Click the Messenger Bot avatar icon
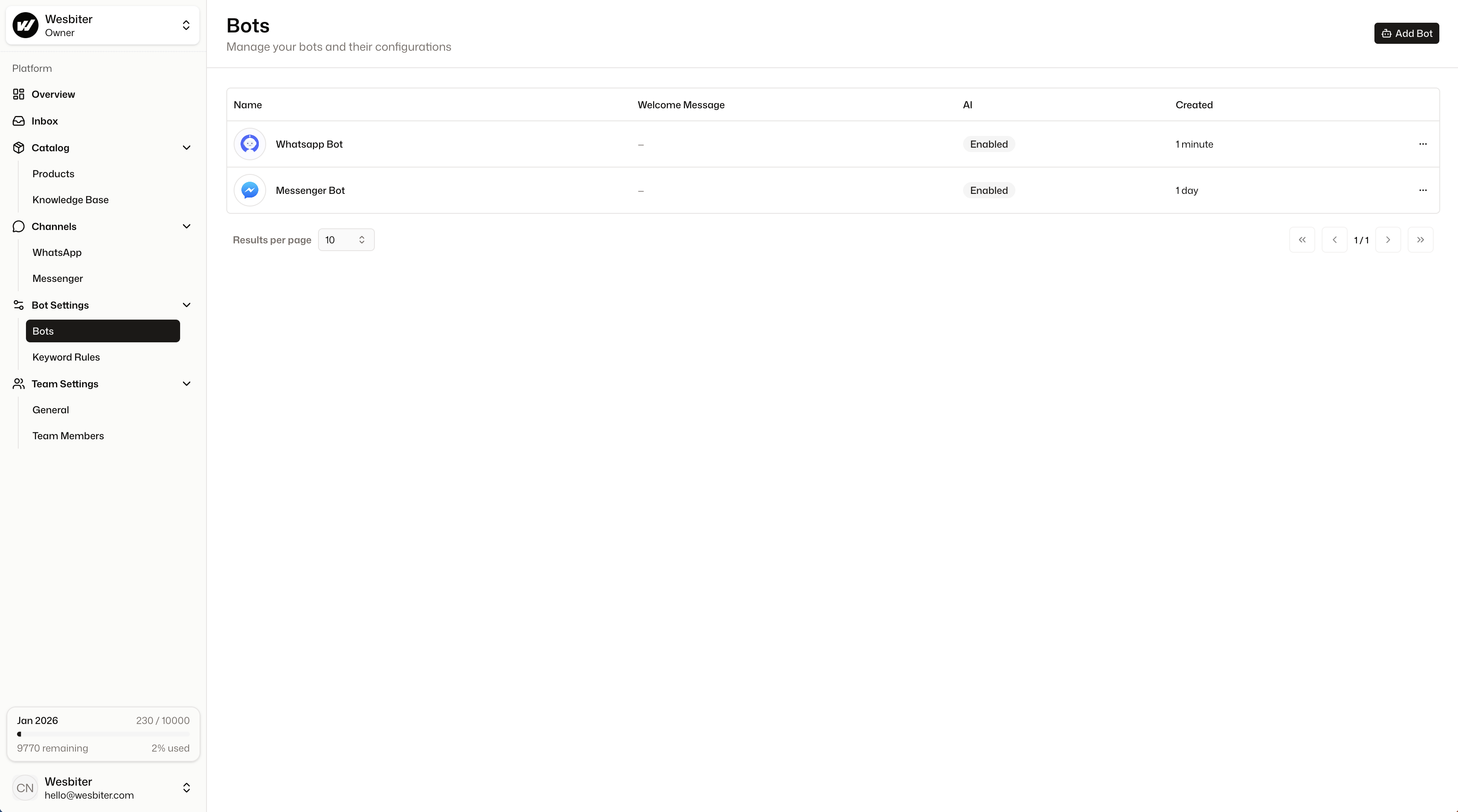 pos(249,190)
